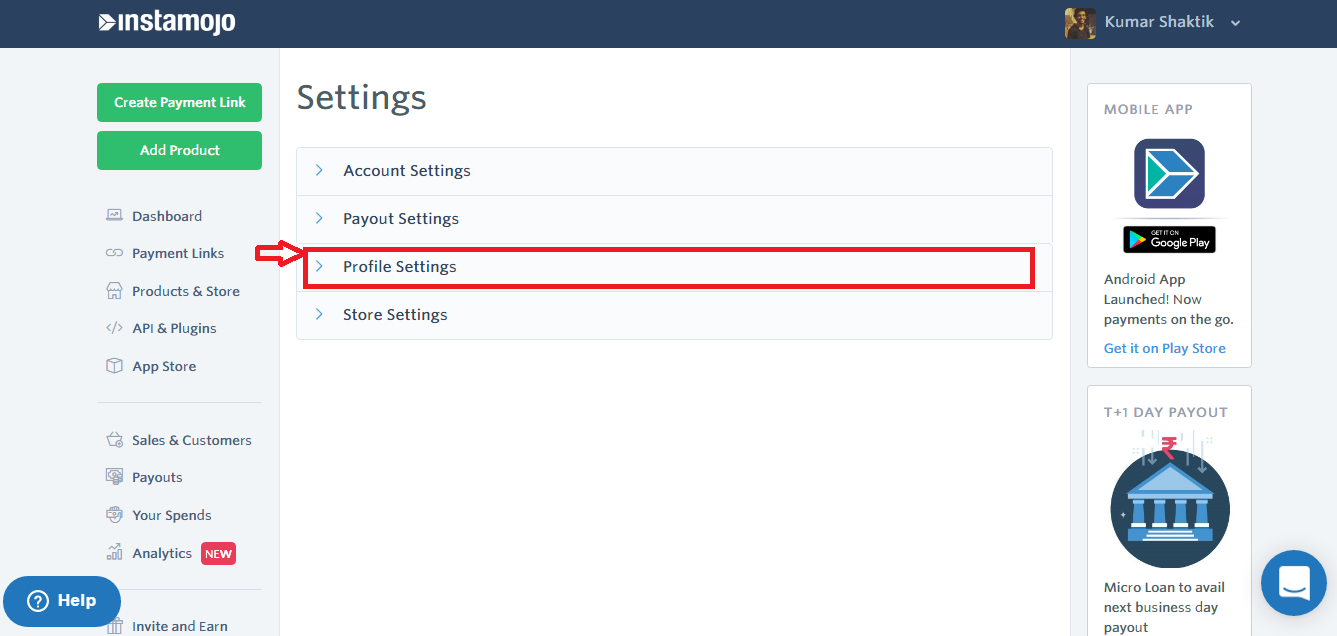Open the Account Settings section
The image size is (1337, 636).
674,171
